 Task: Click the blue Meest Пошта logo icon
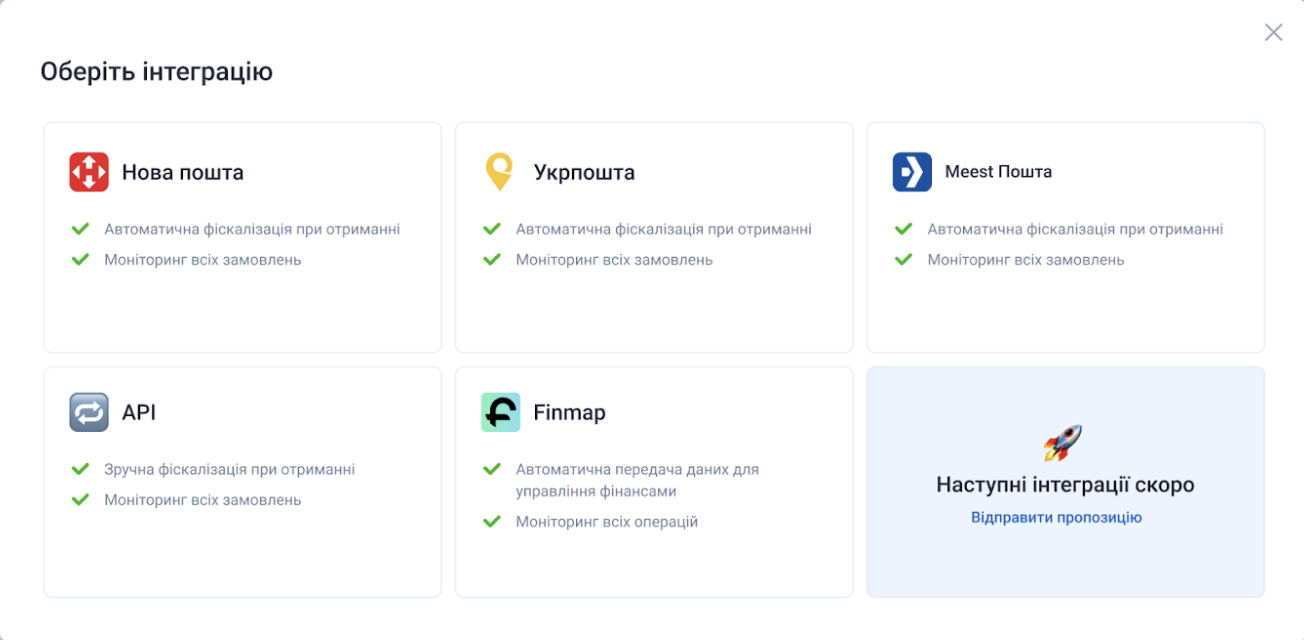click(x=911, y=172)
